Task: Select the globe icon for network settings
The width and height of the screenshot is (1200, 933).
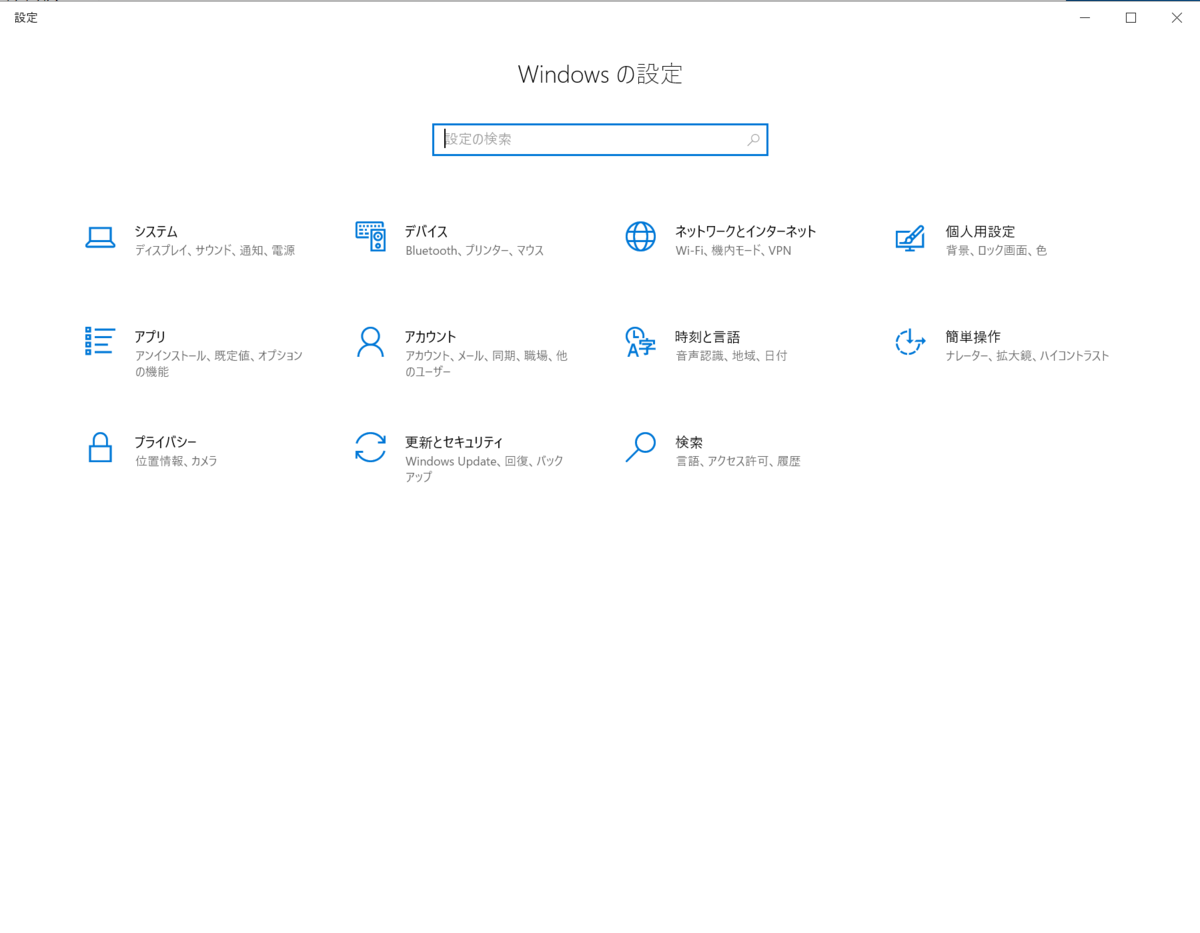Action: tap(640, 238)
